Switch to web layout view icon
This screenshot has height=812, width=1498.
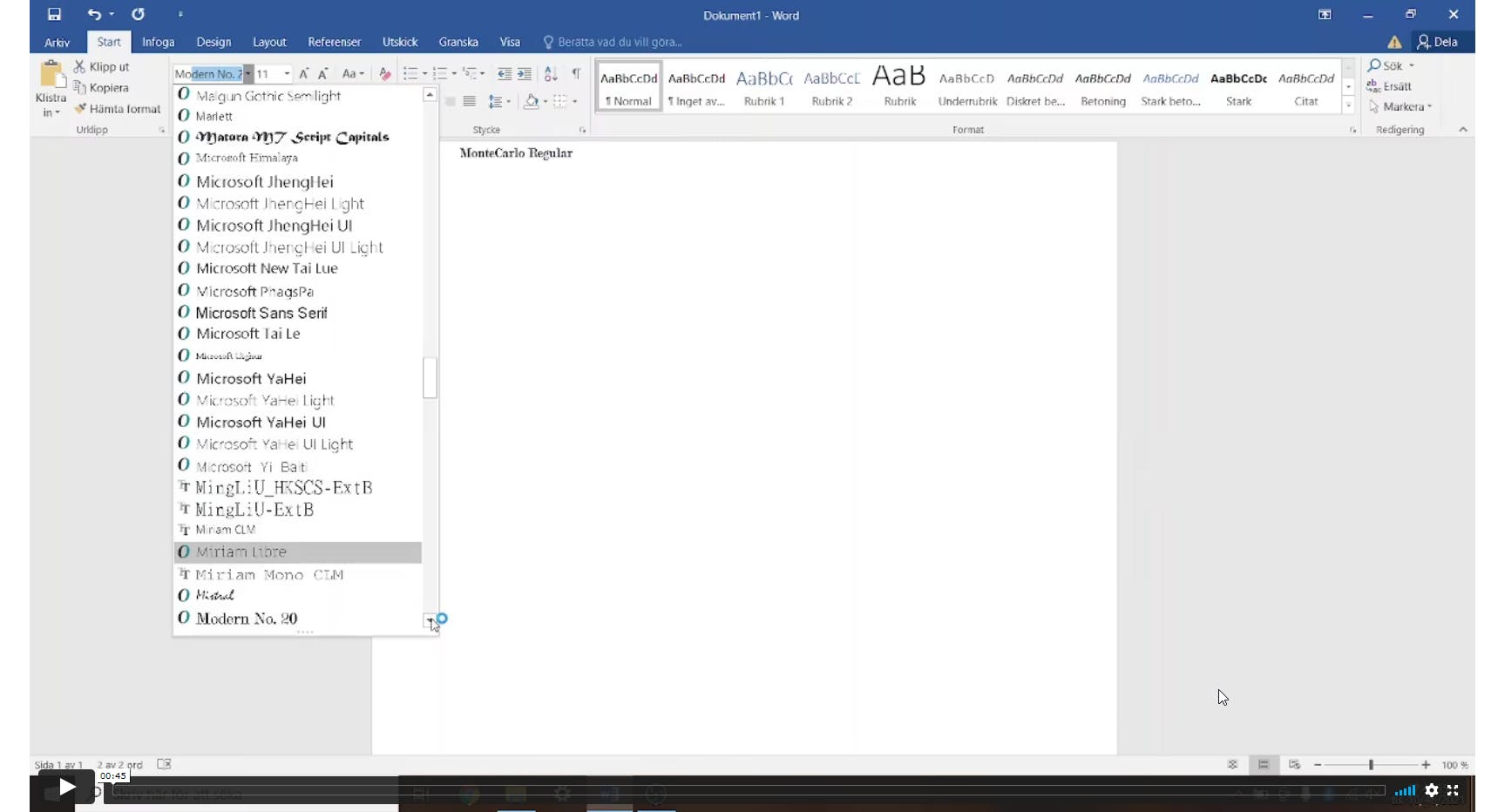pos(1294,765)
